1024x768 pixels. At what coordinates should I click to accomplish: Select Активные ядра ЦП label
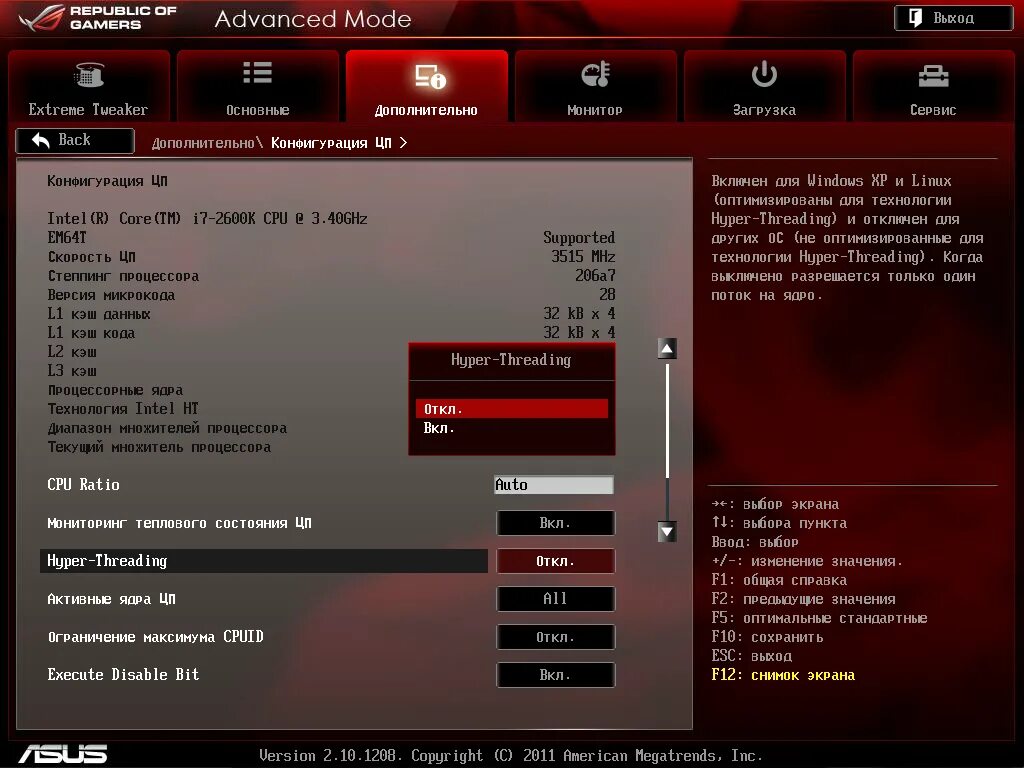112,599
